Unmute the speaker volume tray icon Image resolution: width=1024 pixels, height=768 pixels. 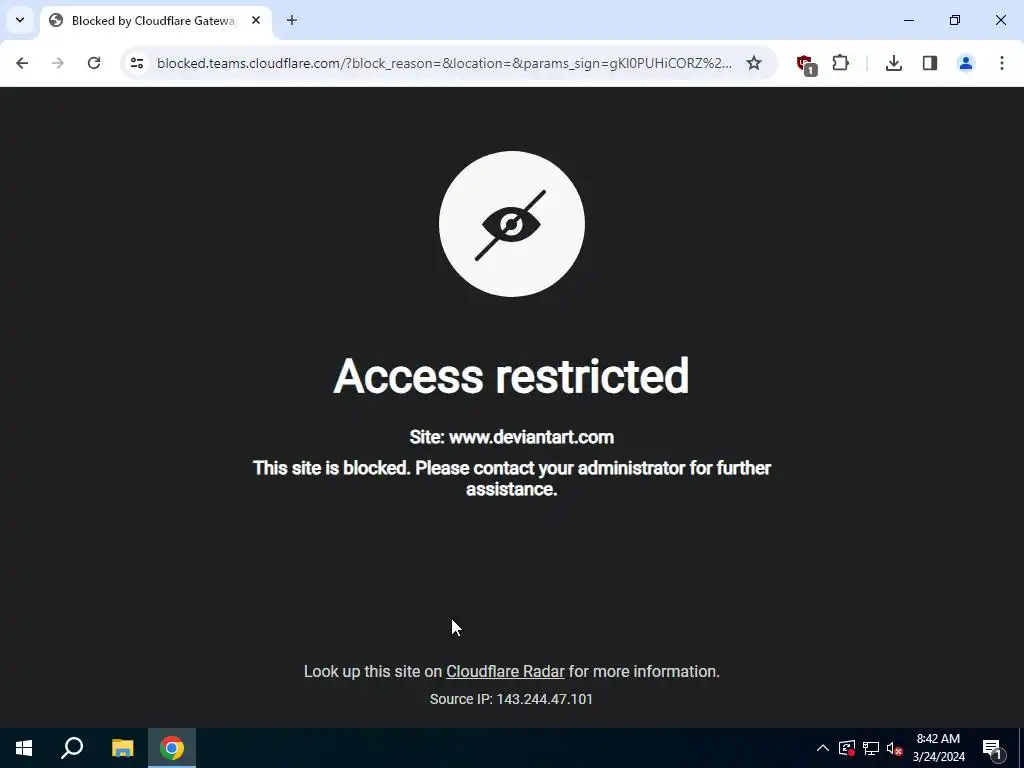[x=895, y=748]
